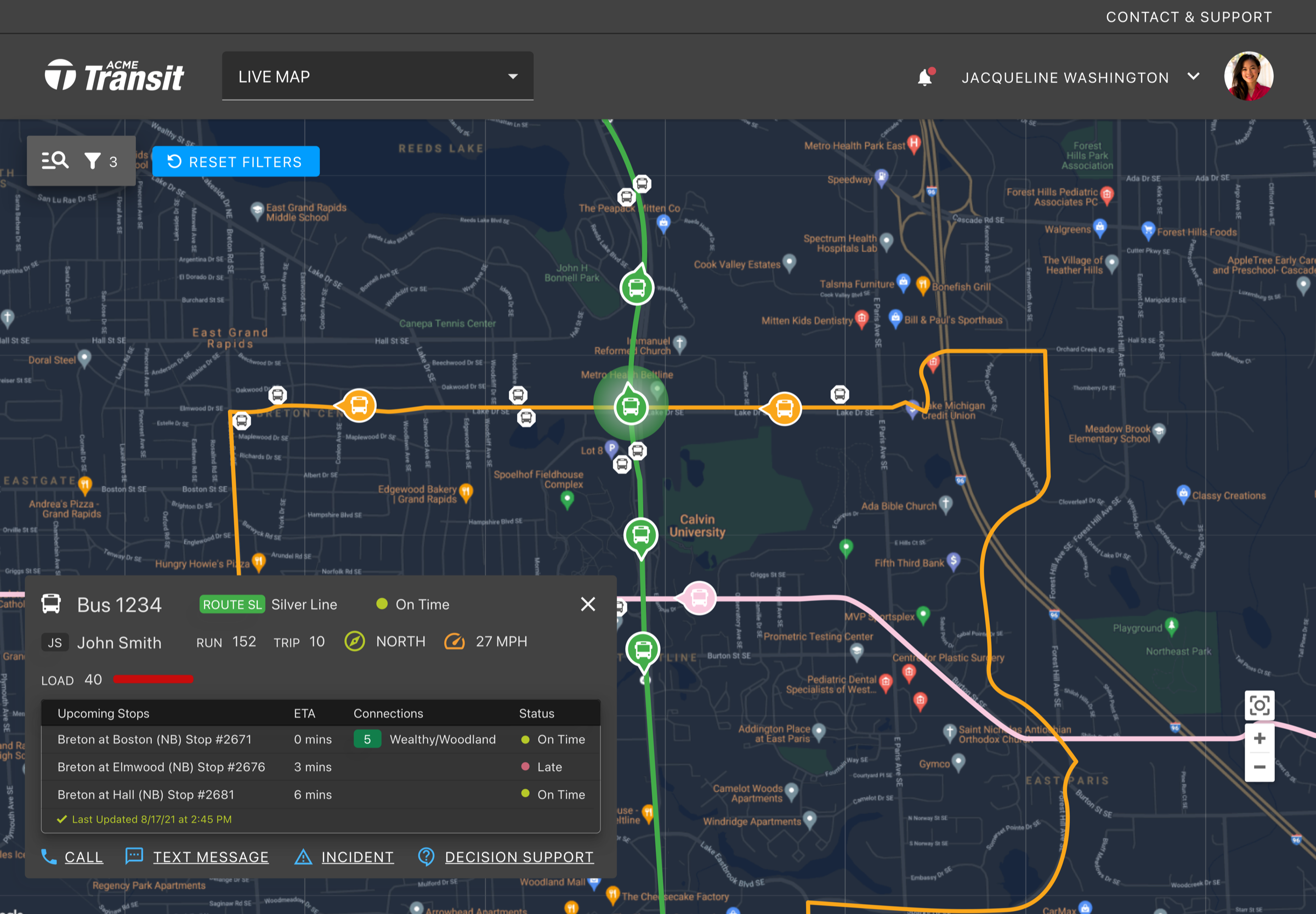Close the Bus 1234 details panel
The width and height of the screenshot is (1316, 914).
click(x=588, y=604)
